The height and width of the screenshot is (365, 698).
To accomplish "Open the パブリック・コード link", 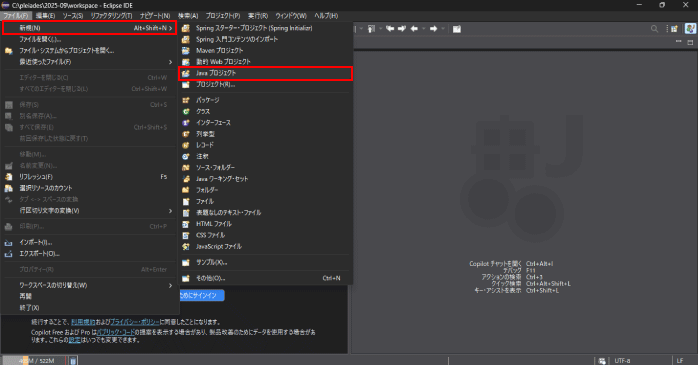I will coord(115,332).
